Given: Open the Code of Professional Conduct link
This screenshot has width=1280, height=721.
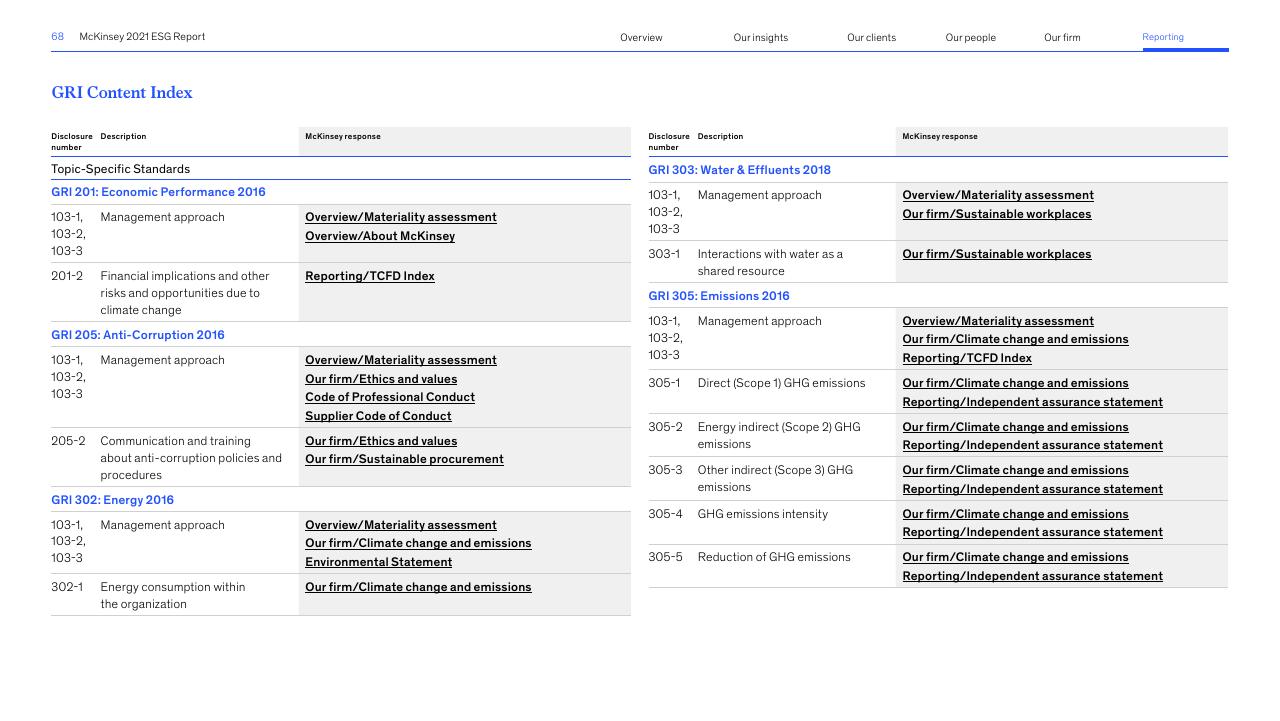Looking at the screenshot, I should pos(390,397).
